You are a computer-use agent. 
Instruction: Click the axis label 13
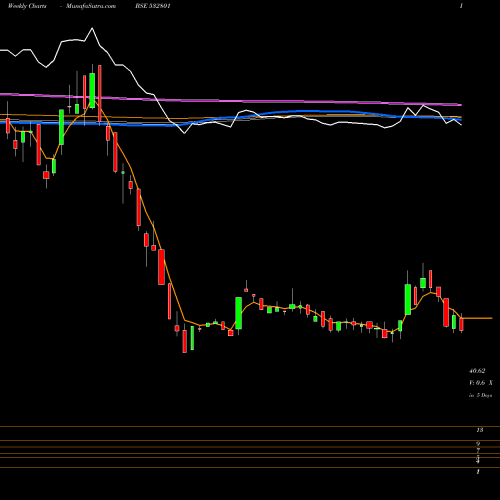pyautogui.click(x=480, y=430)
